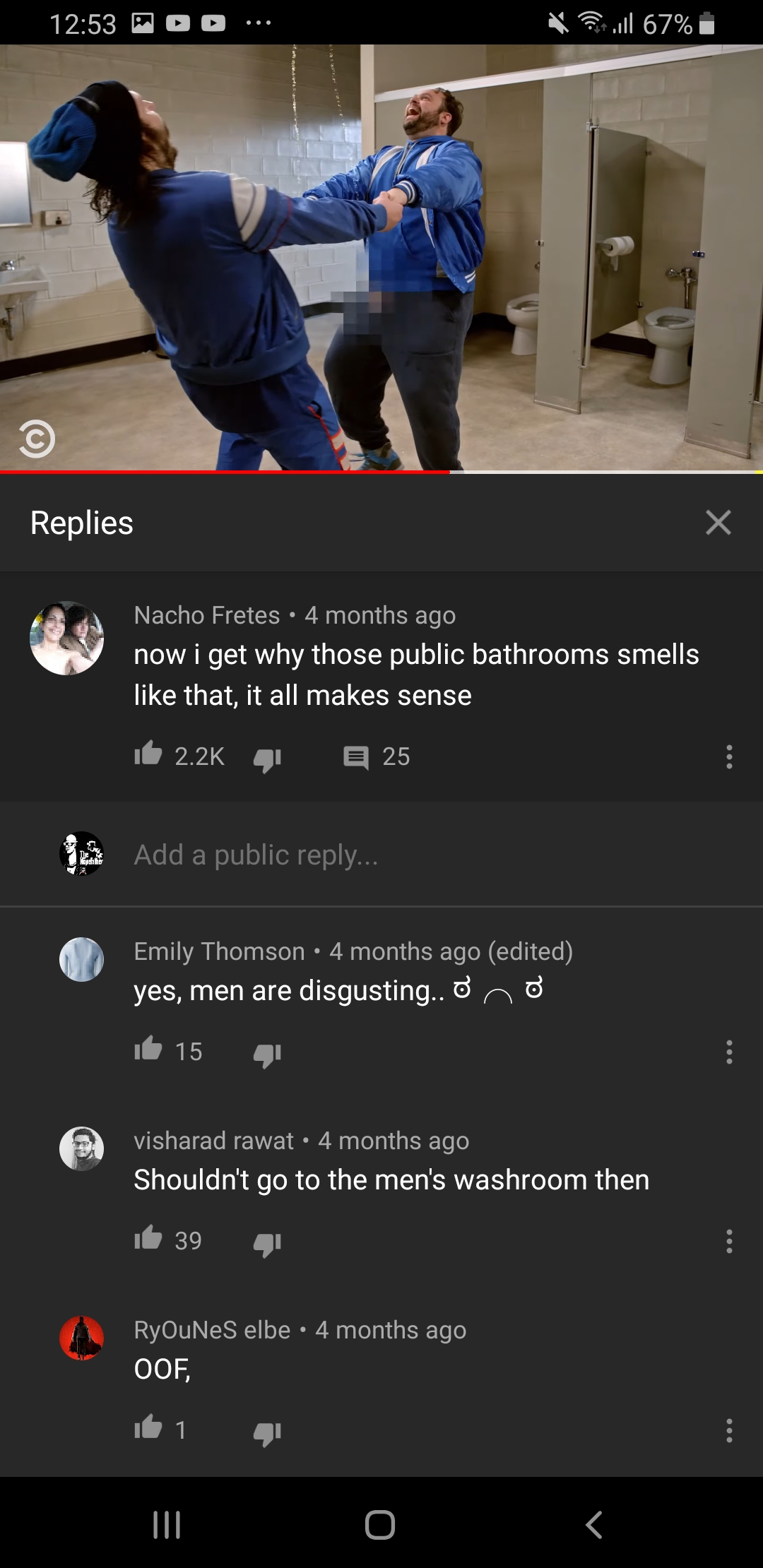The height and width of the screenshot is (1568, 763).
Task: Open options menu for visharad rawat's reply
Action: coord(729,1241)
